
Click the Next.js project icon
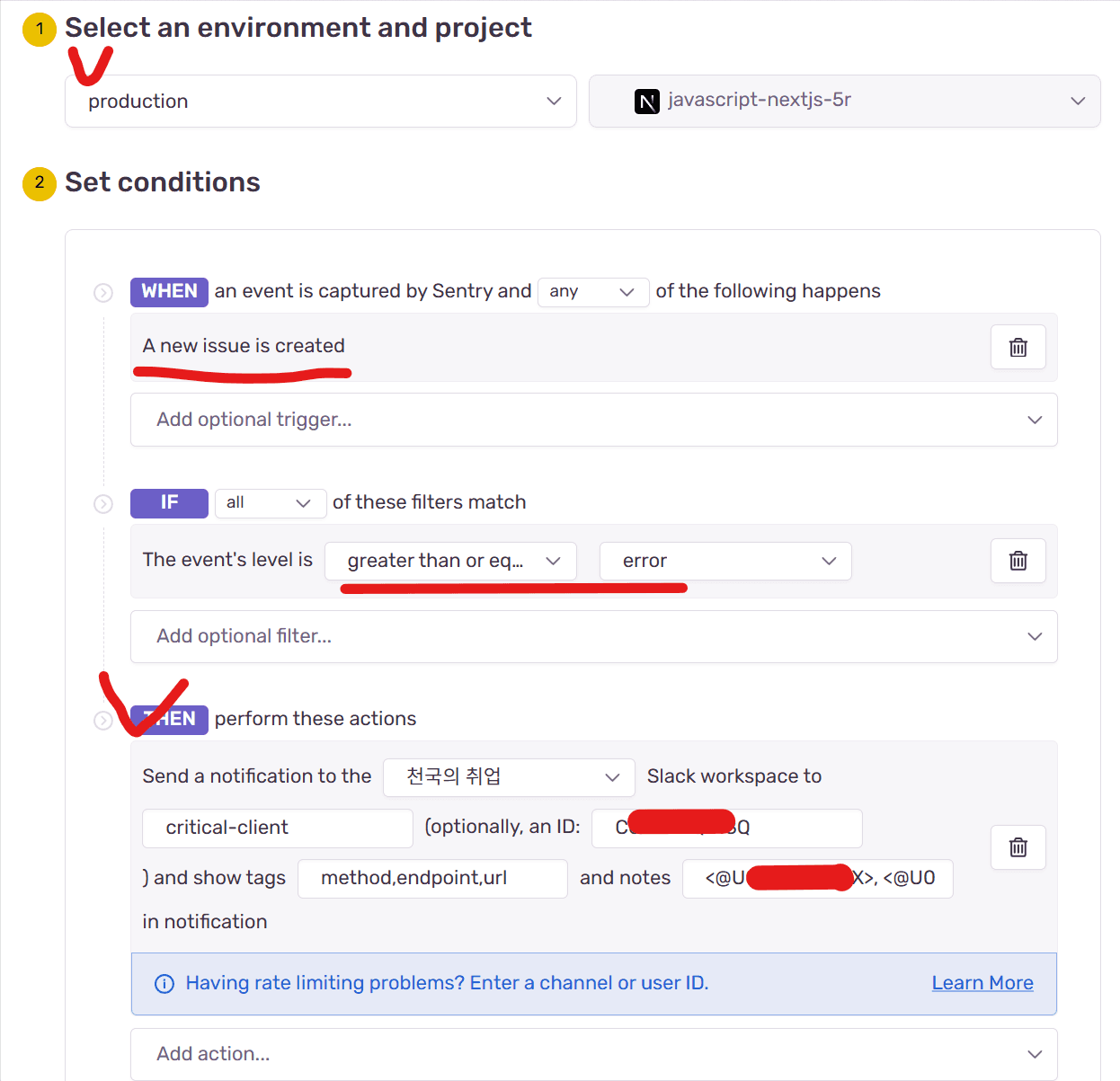(647, 102)
